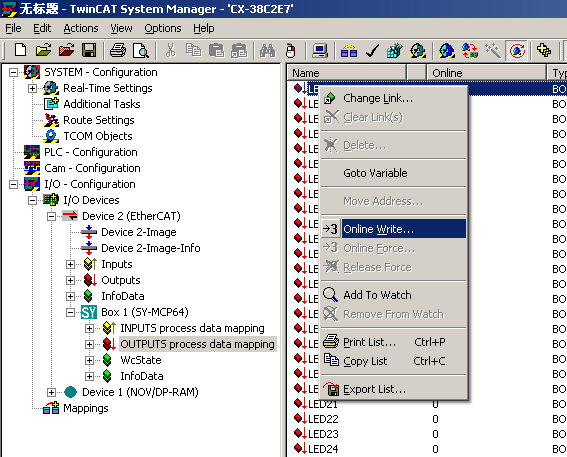Click the magnifier icon of Add To Watch
The height and width of the screenshot is (457, 567).
[330, 295]
